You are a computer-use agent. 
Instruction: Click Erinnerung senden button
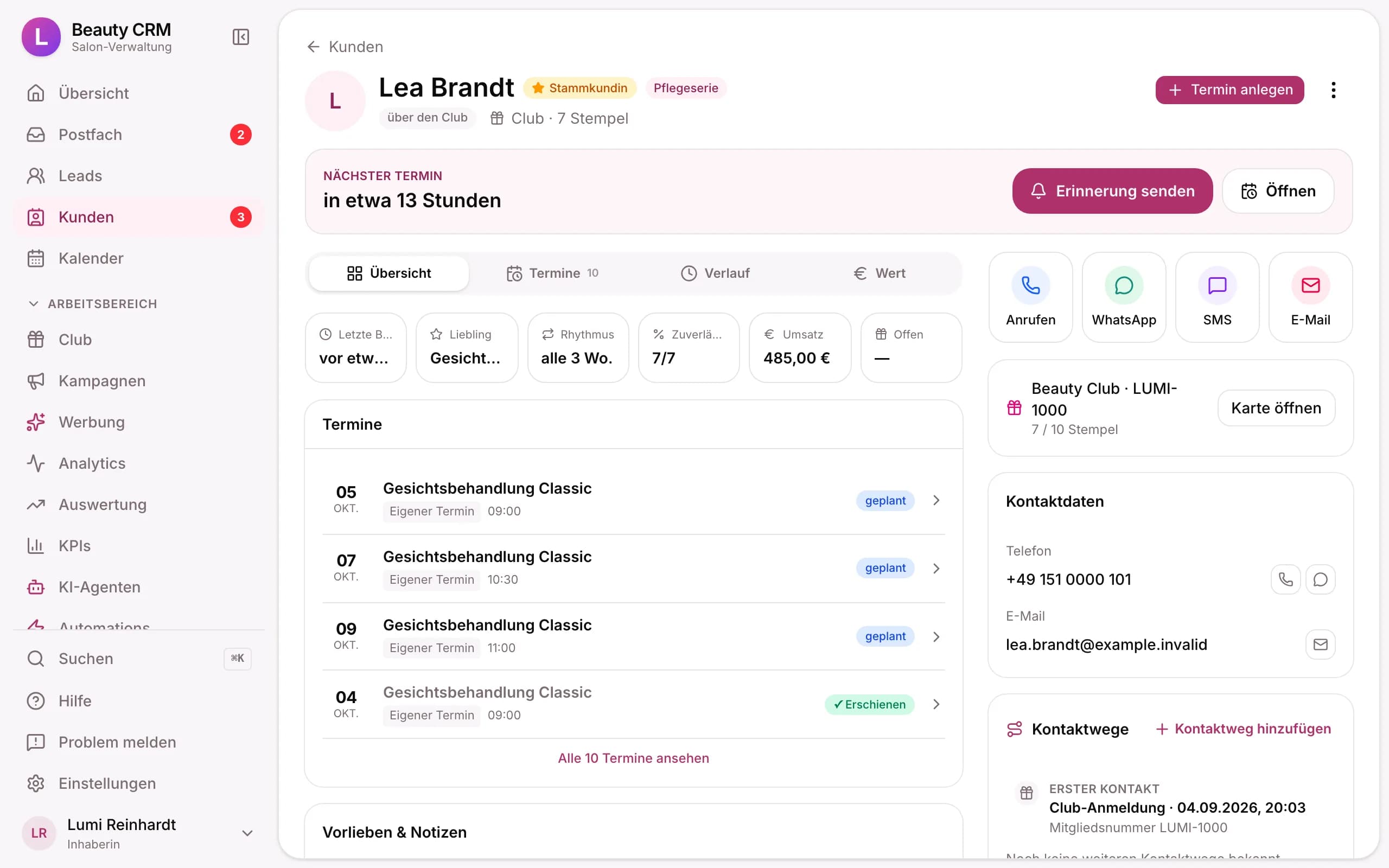click(x=1112, y=191)
